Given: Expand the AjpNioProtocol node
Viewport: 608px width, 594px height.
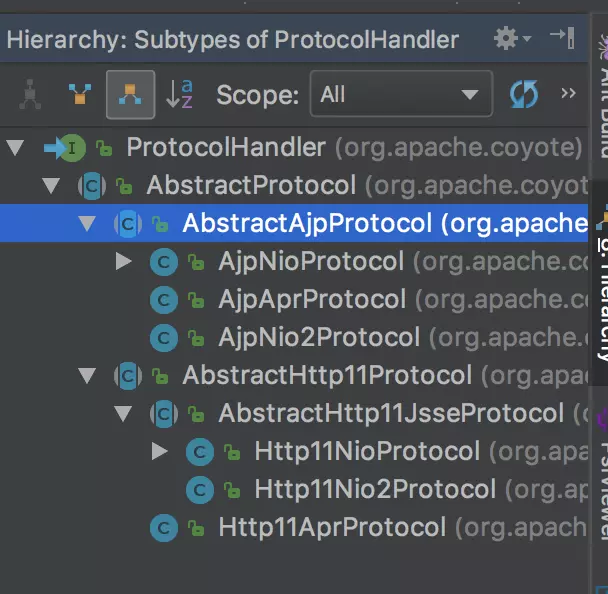Looking at the screenshot, I should (x=124, y=262).
